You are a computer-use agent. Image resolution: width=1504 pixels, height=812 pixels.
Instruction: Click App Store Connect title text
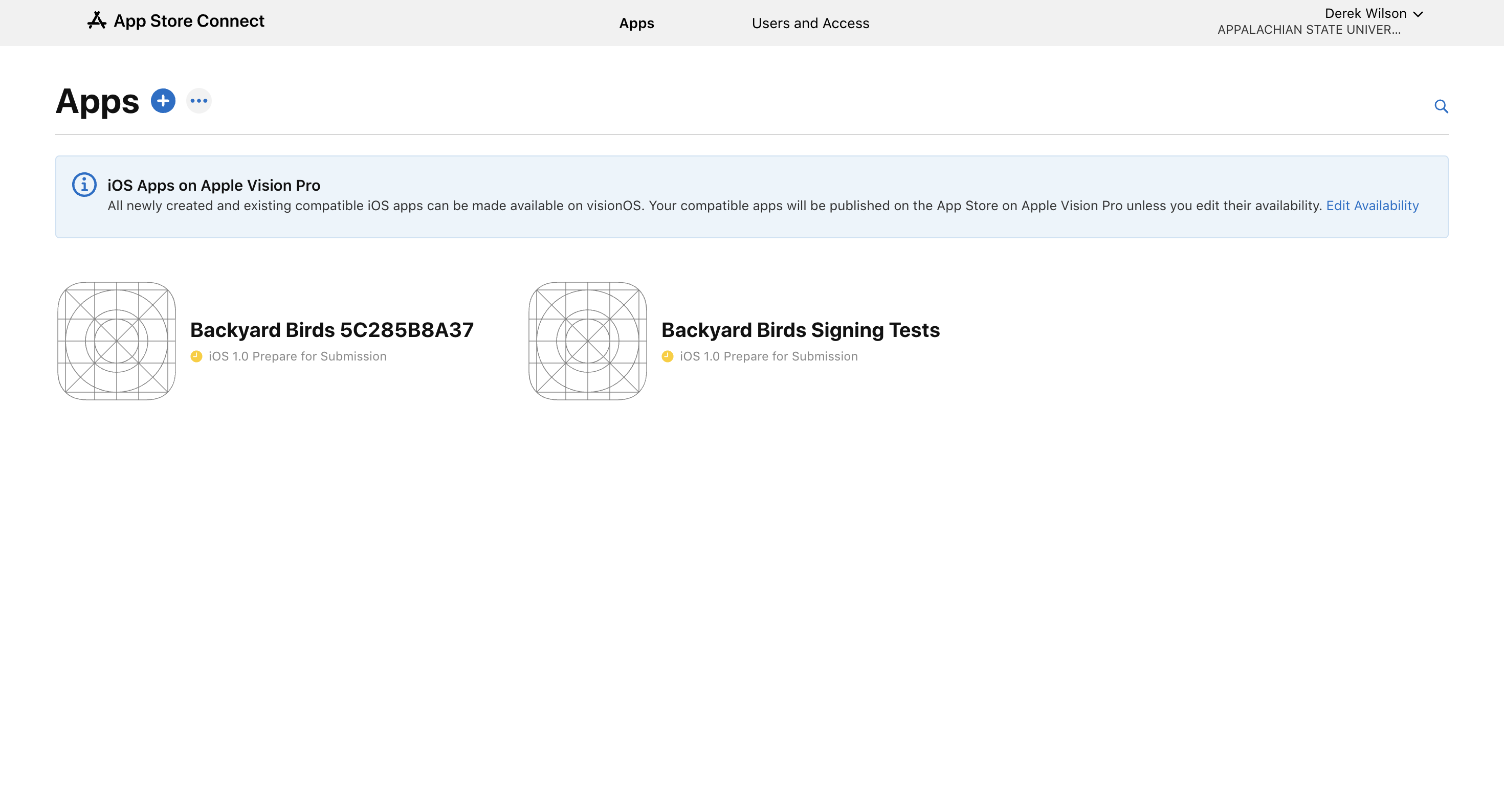point(189,21)
